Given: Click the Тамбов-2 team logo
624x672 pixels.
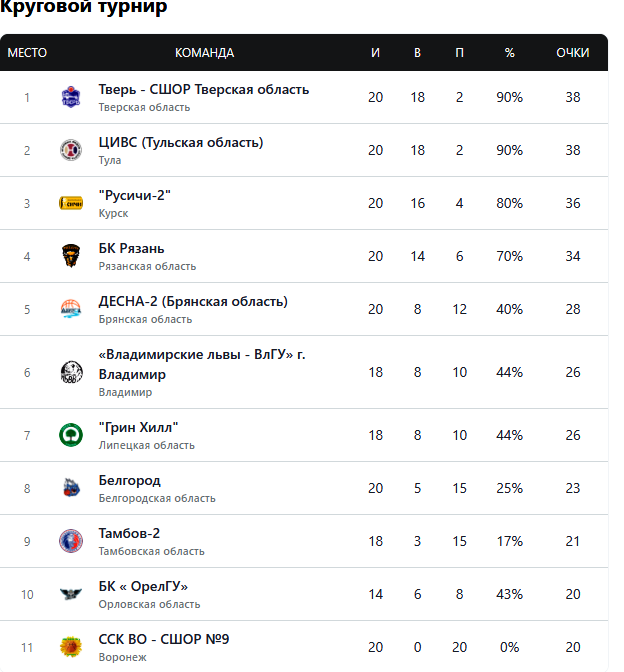Looking at the screenshot, I should [71, 541].
